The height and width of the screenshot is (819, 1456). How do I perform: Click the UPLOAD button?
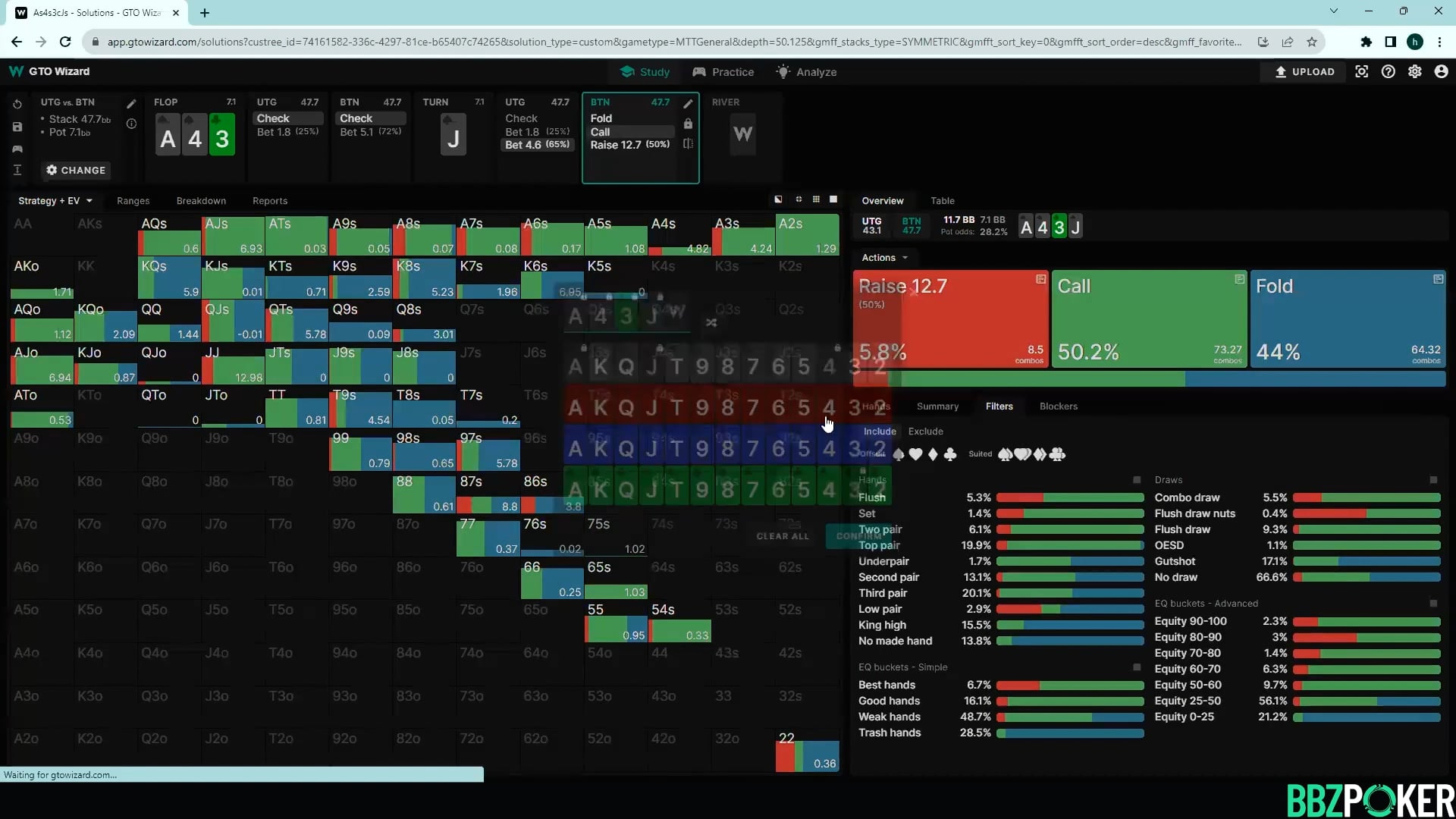tap(1304, 71)
